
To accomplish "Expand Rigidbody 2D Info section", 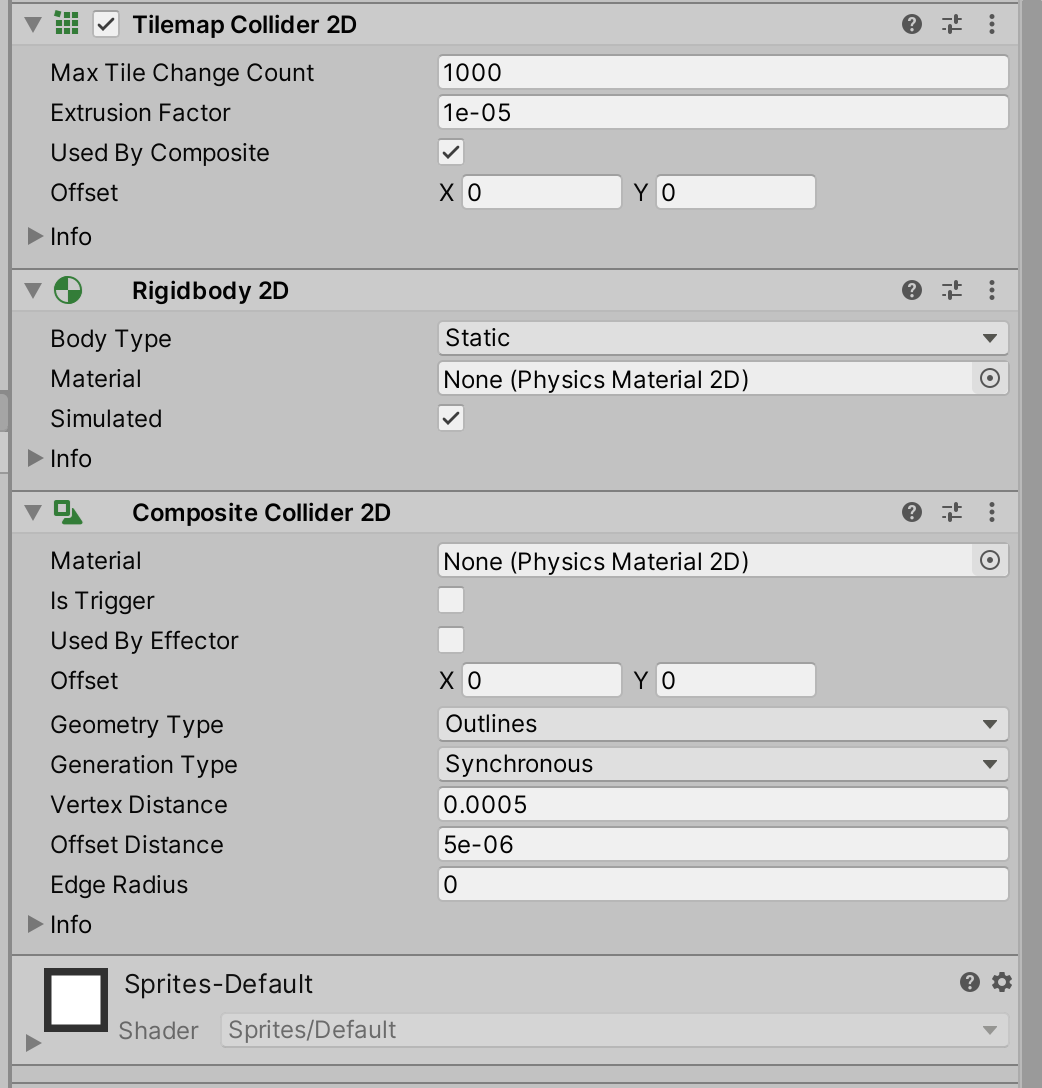I will [36, 458].
